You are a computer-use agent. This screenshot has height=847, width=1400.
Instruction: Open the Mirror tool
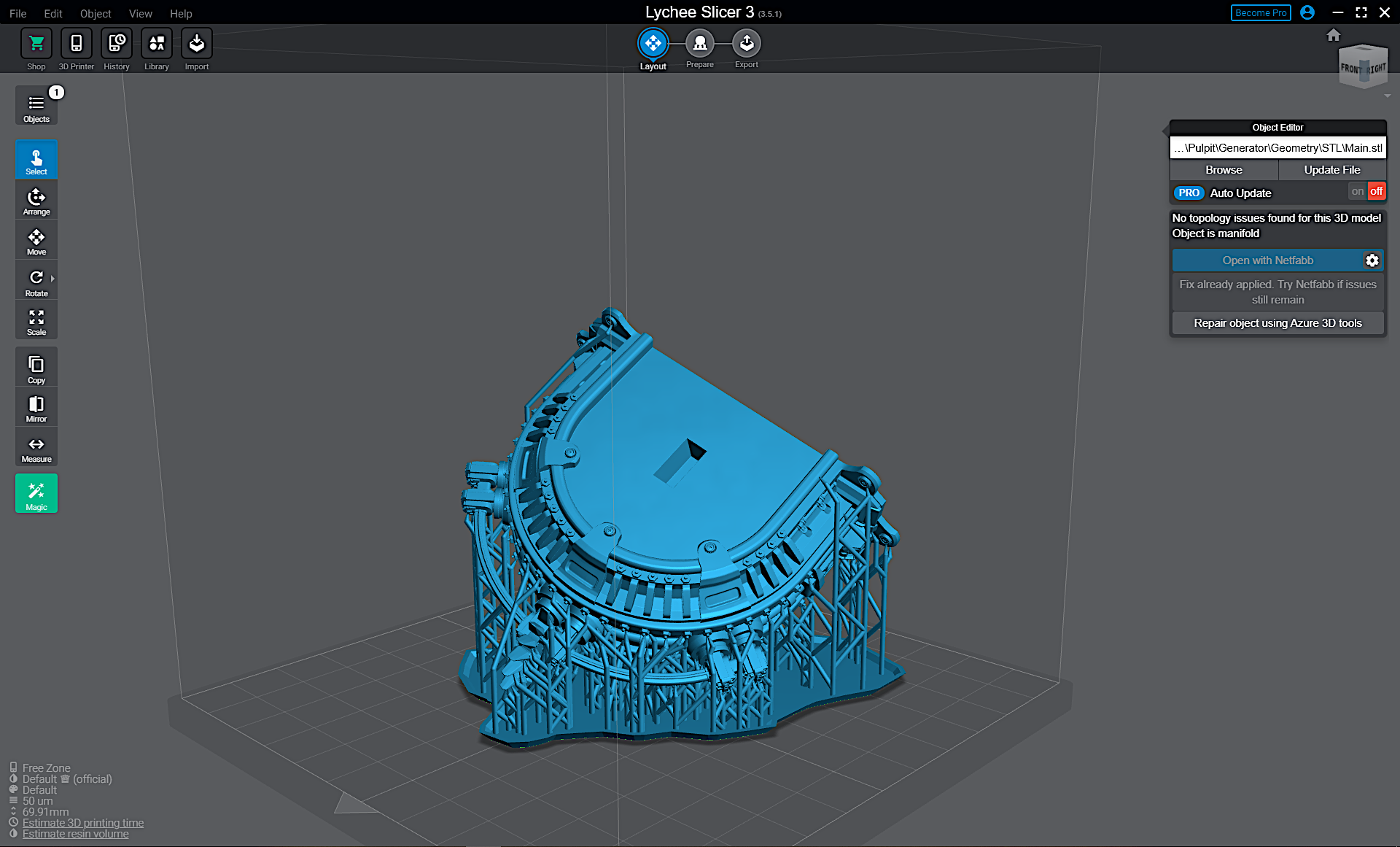[x=36, y=406]
